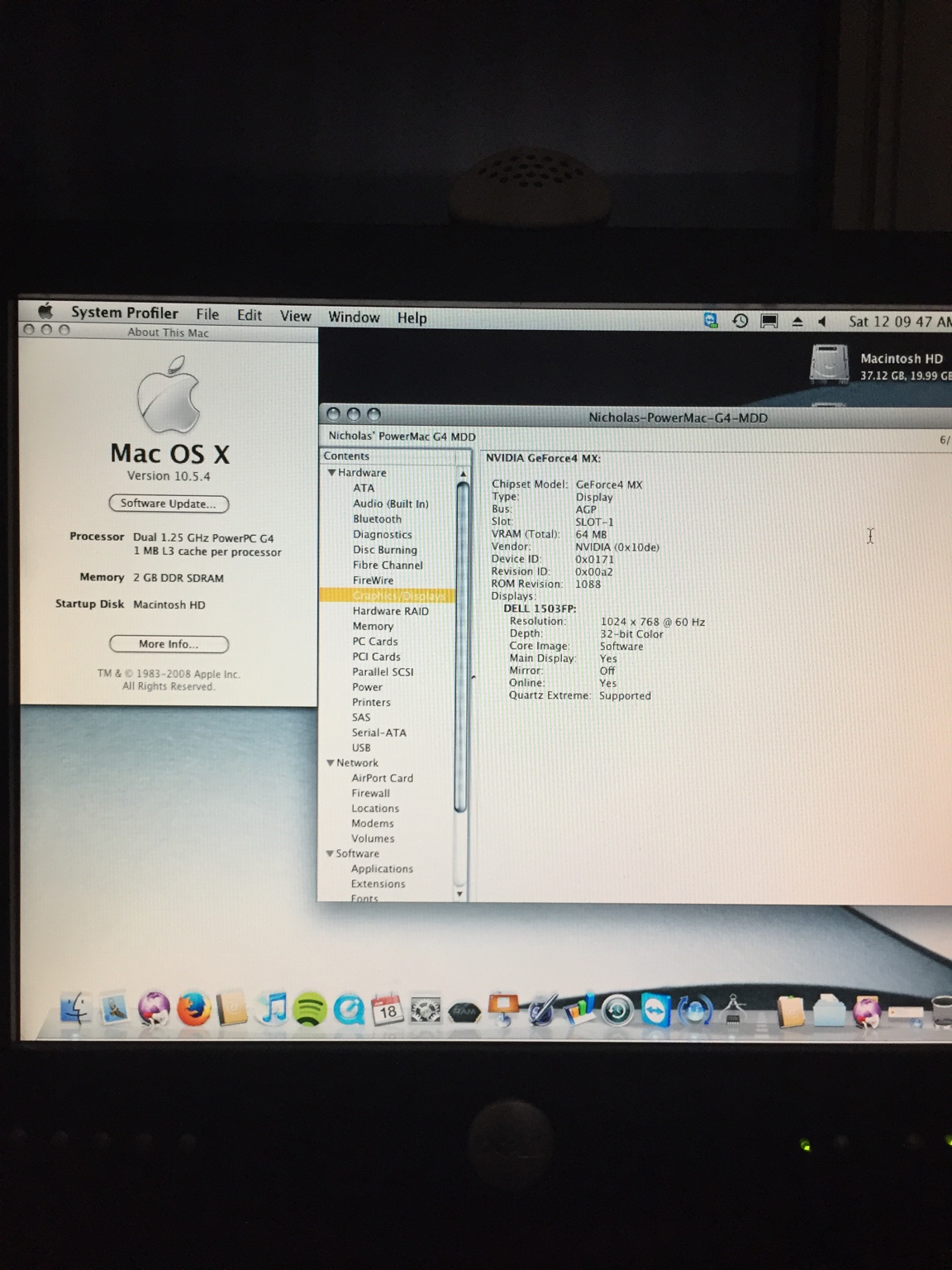The width and height of the screenshot is (952, 1270).
Task: Open the Trash in the dock
Action: tap(942, 1010)
